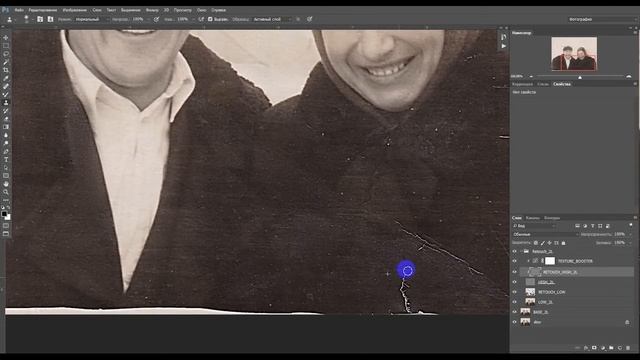Select the Crop tool
This screenshot has width=640, height=360.
click(6, 70)
